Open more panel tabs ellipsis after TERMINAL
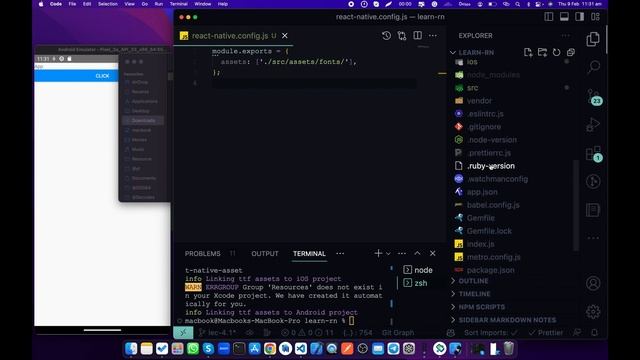The width and height of the screenshot is (640, 360). (340, 253)
